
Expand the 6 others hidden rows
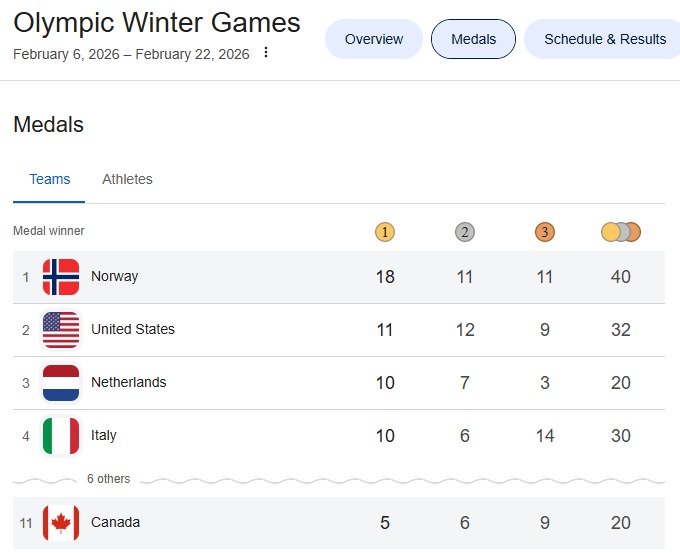pos(108,479)
